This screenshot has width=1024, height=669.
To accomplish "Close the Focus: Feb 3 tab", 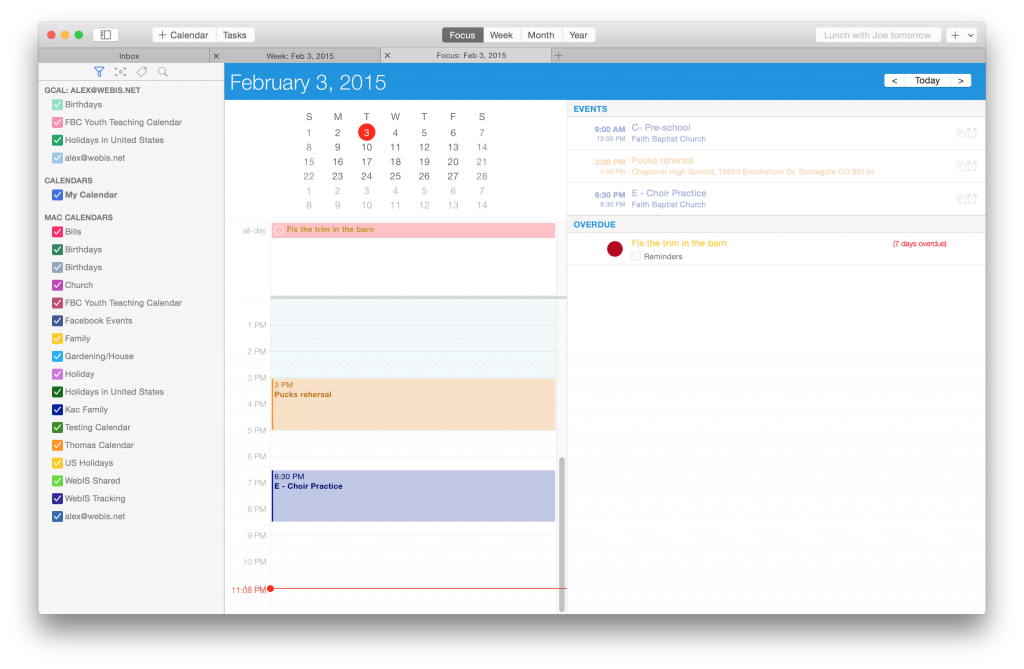I will click(389, 55).
